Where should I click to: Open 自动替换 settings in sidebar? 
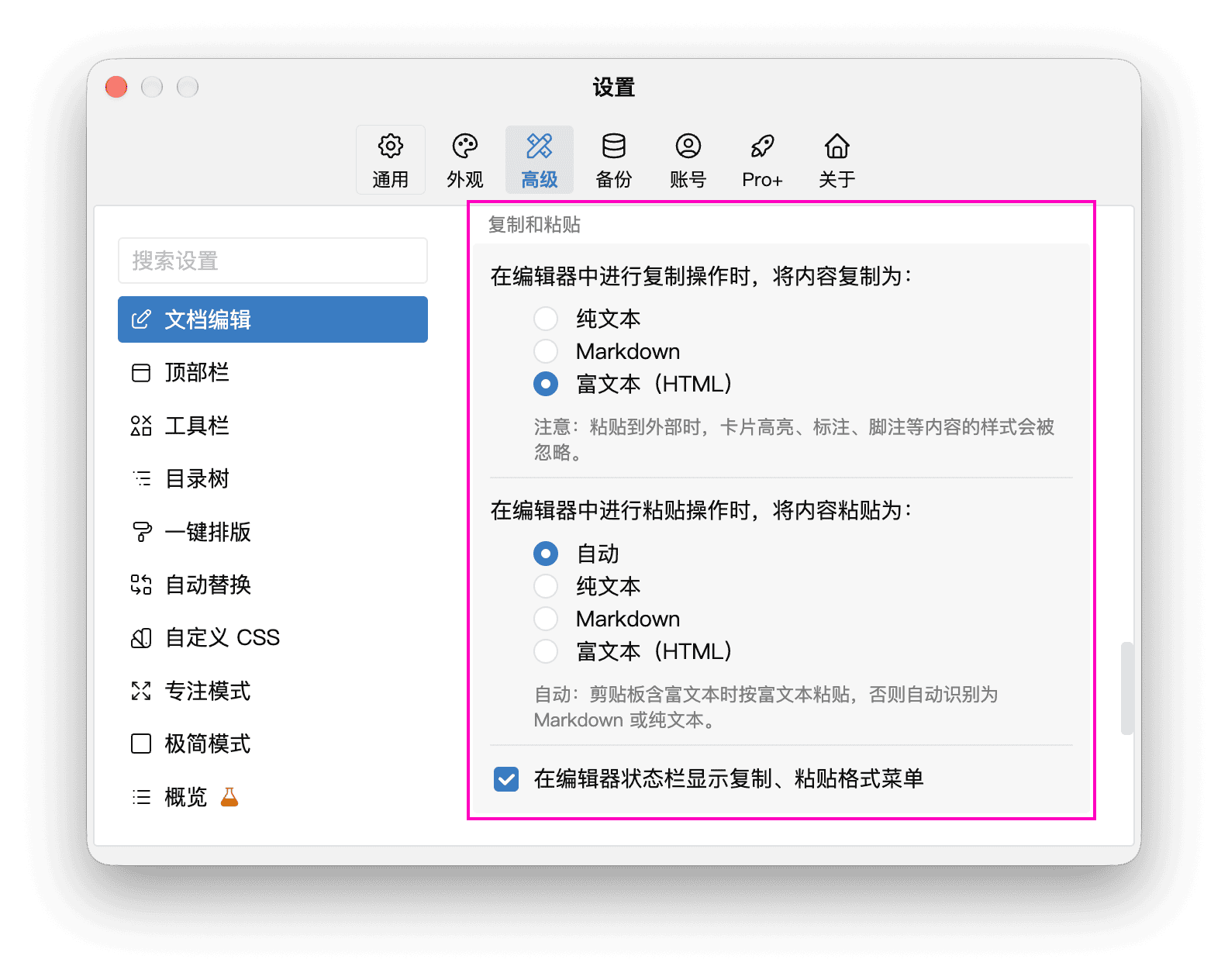[x=273, y=585]
